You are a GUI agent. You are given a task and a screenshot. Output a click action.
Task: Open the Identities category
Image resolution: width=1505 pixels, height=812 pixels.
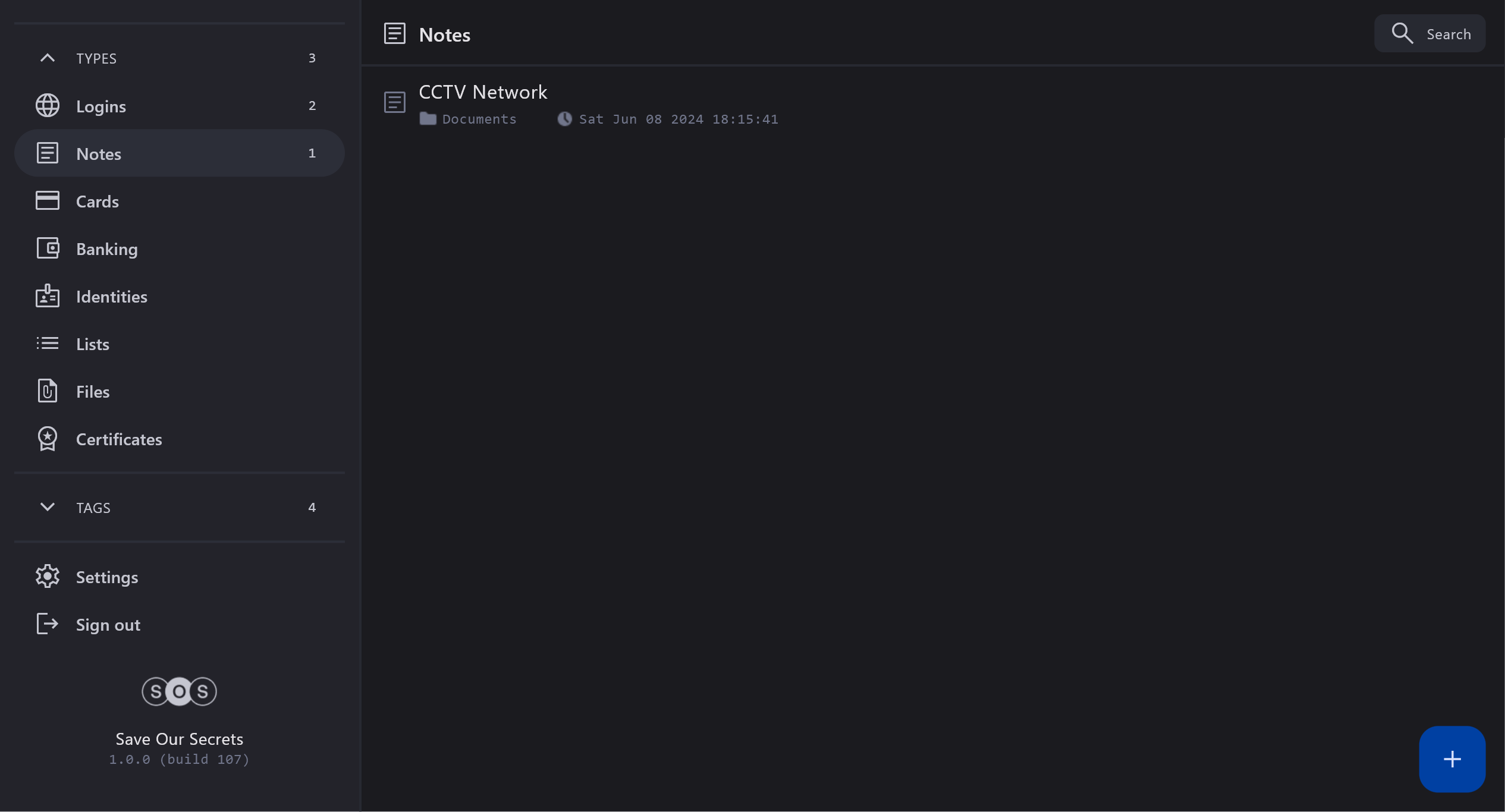coord(112,297)
